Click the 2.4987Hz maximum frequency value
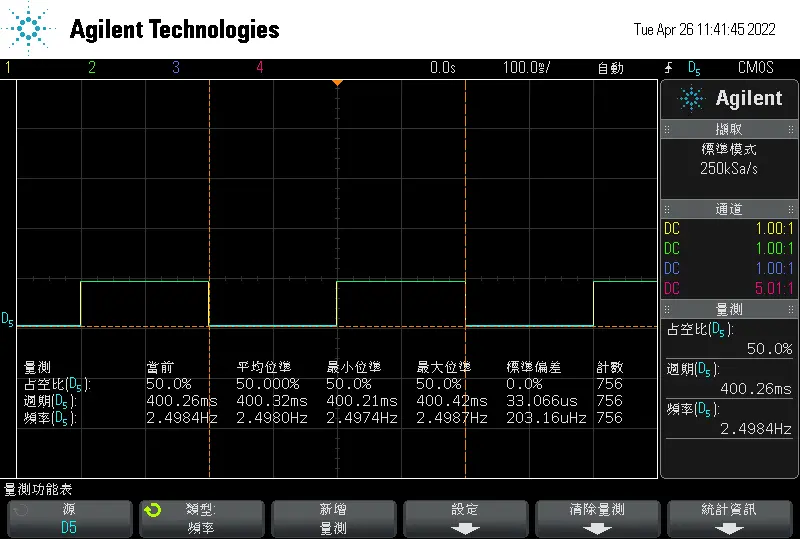Viewport: 800px width, 539px height. point(452,418)
